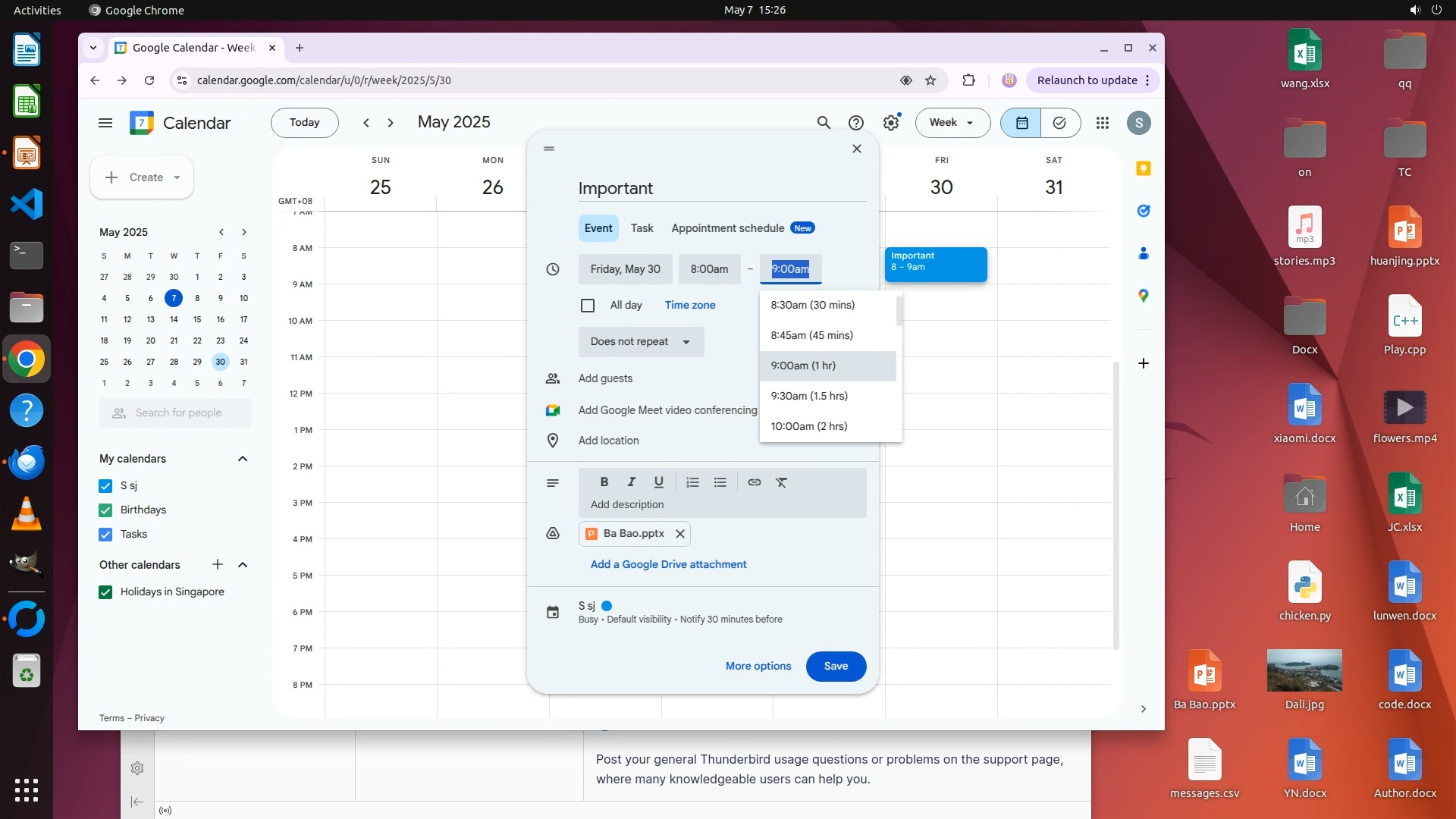
Task: Toggle underline formatting in description
Action: pyautogui.click(x=658, y=482)
